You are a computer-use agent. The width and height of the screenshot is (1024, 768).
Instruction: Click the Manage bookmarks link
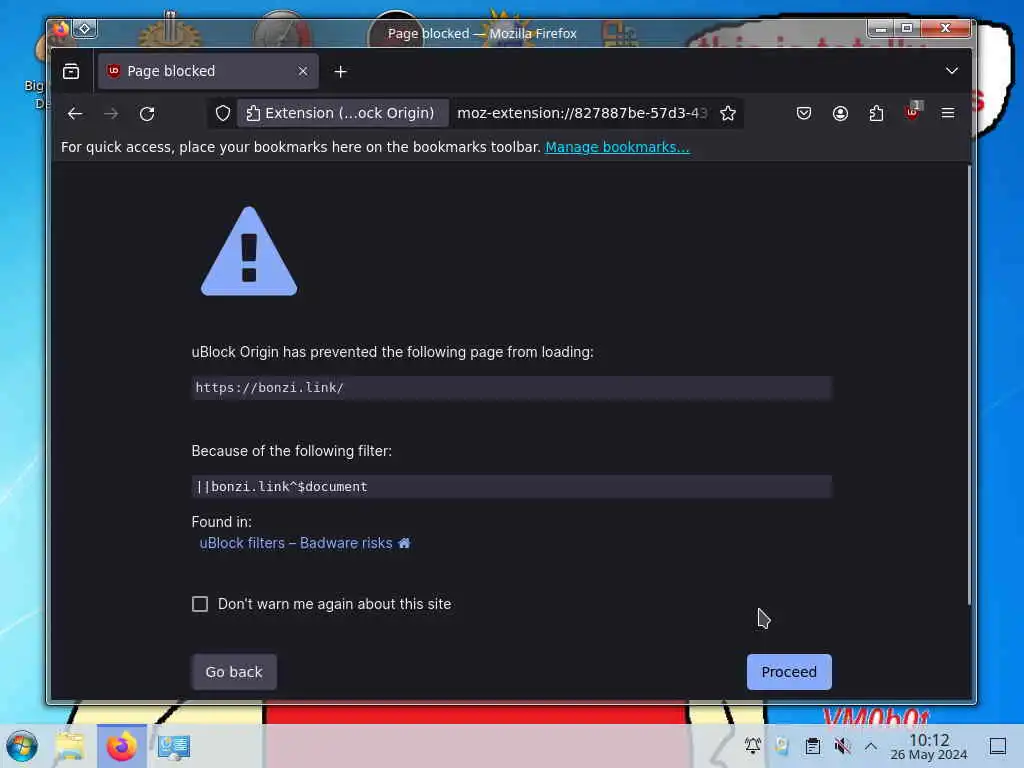617,147
